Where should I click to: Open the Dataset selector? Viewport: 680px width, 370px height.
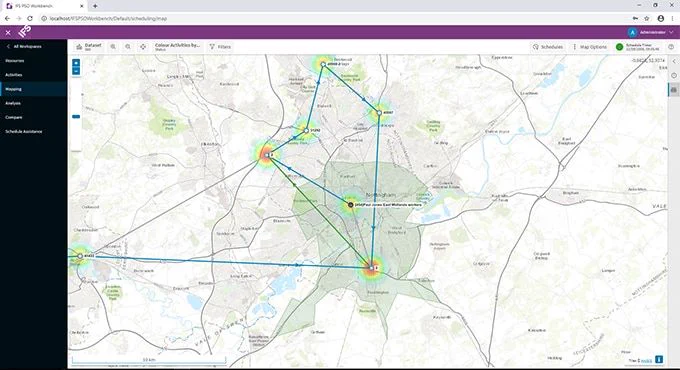tap(88, 47)
